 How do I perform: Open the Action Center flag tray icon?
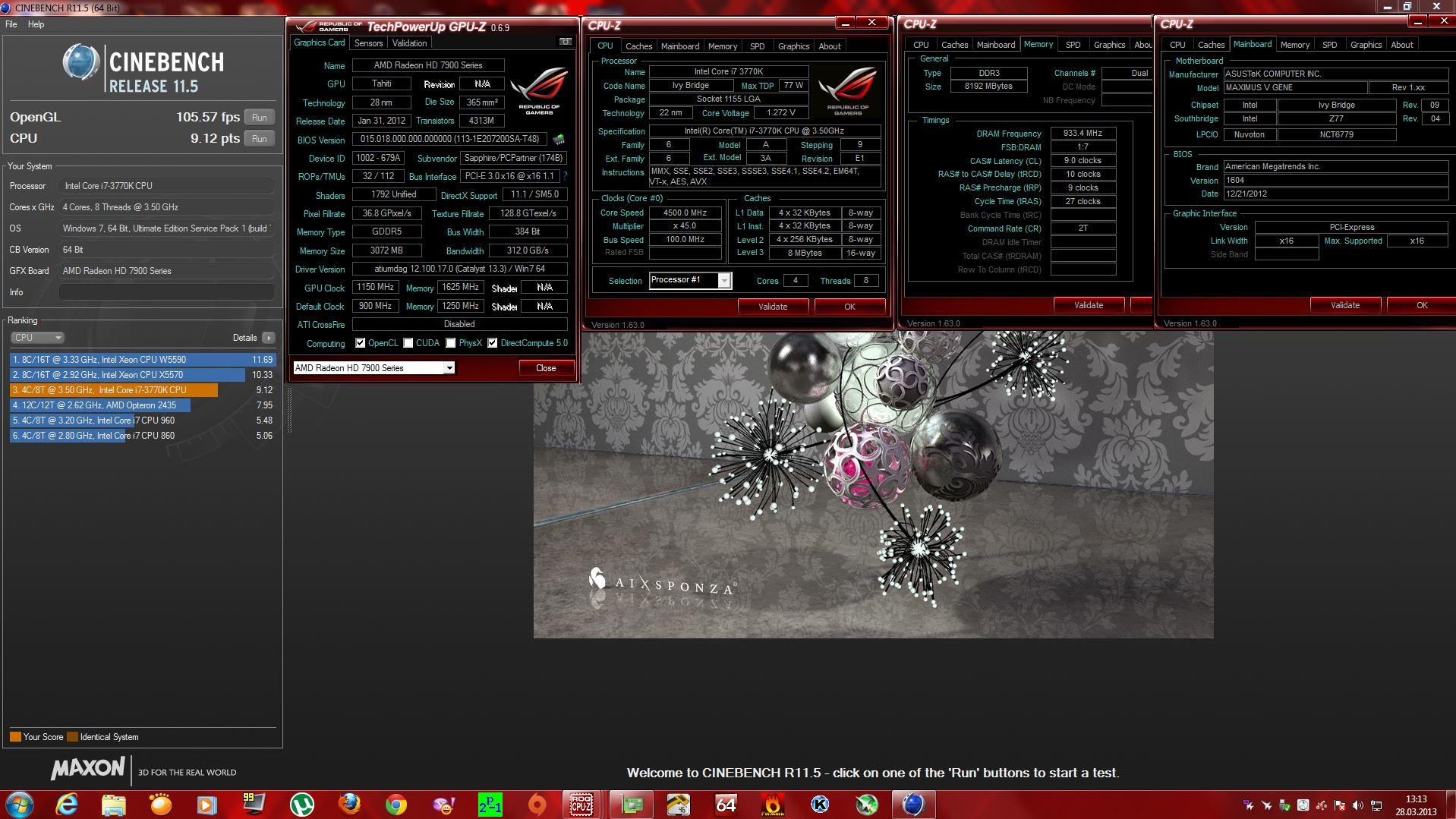pyautogui.click(x=1340, y=805)
